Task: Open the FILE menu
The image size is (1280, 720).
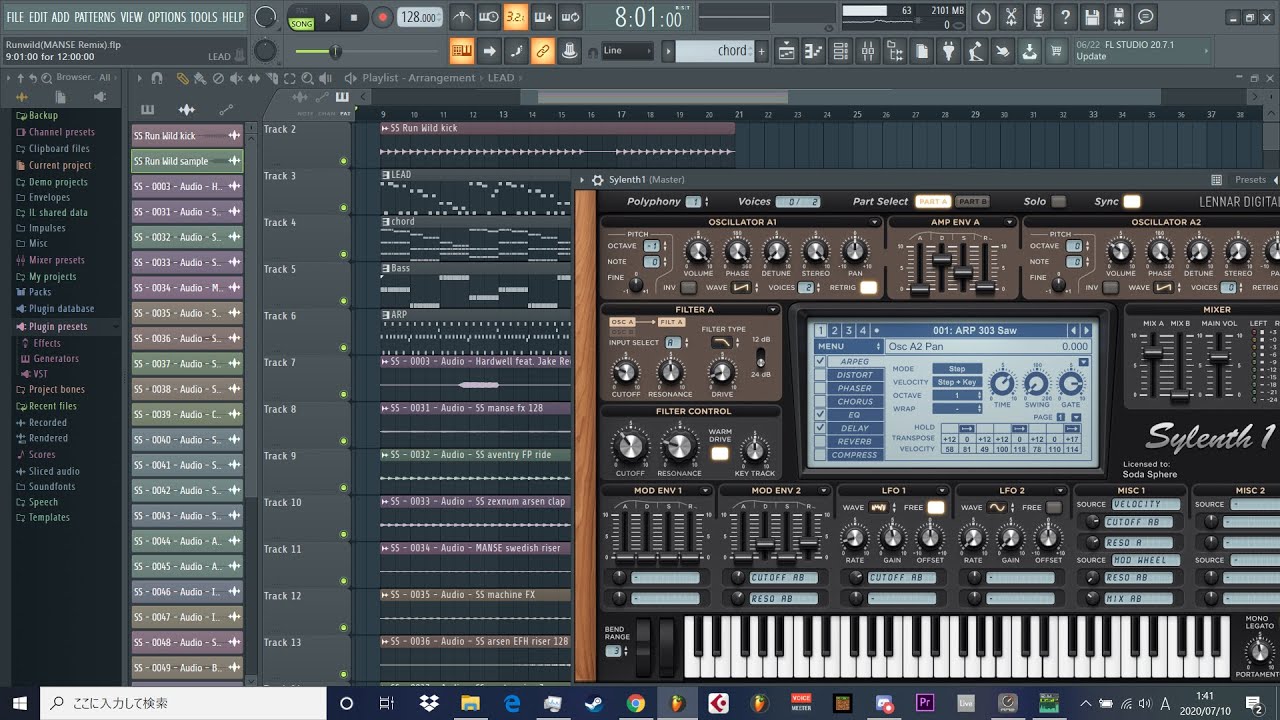Action: [15, 17]
